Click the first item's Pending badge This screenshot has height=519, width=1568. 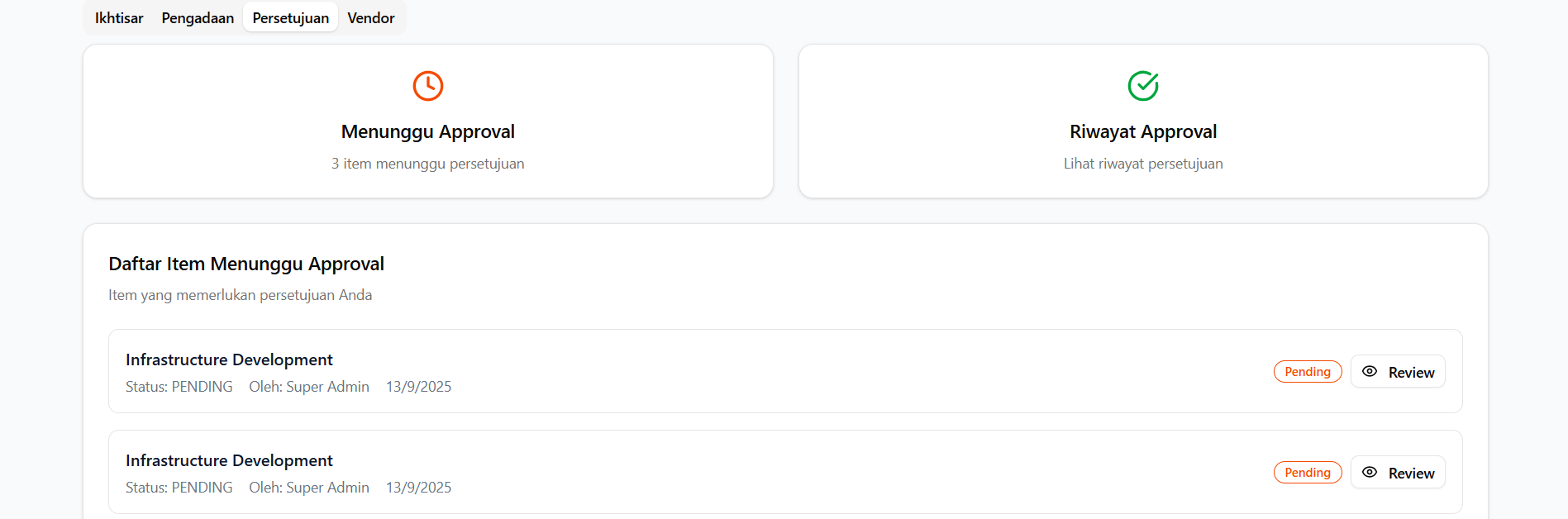click(x=1308, y=372)
